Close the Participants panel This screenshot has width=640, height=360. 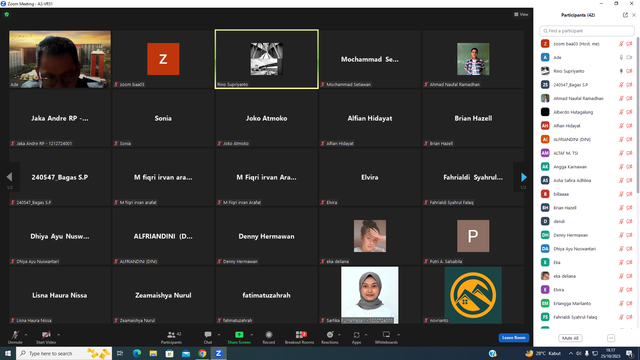point(634,15)
